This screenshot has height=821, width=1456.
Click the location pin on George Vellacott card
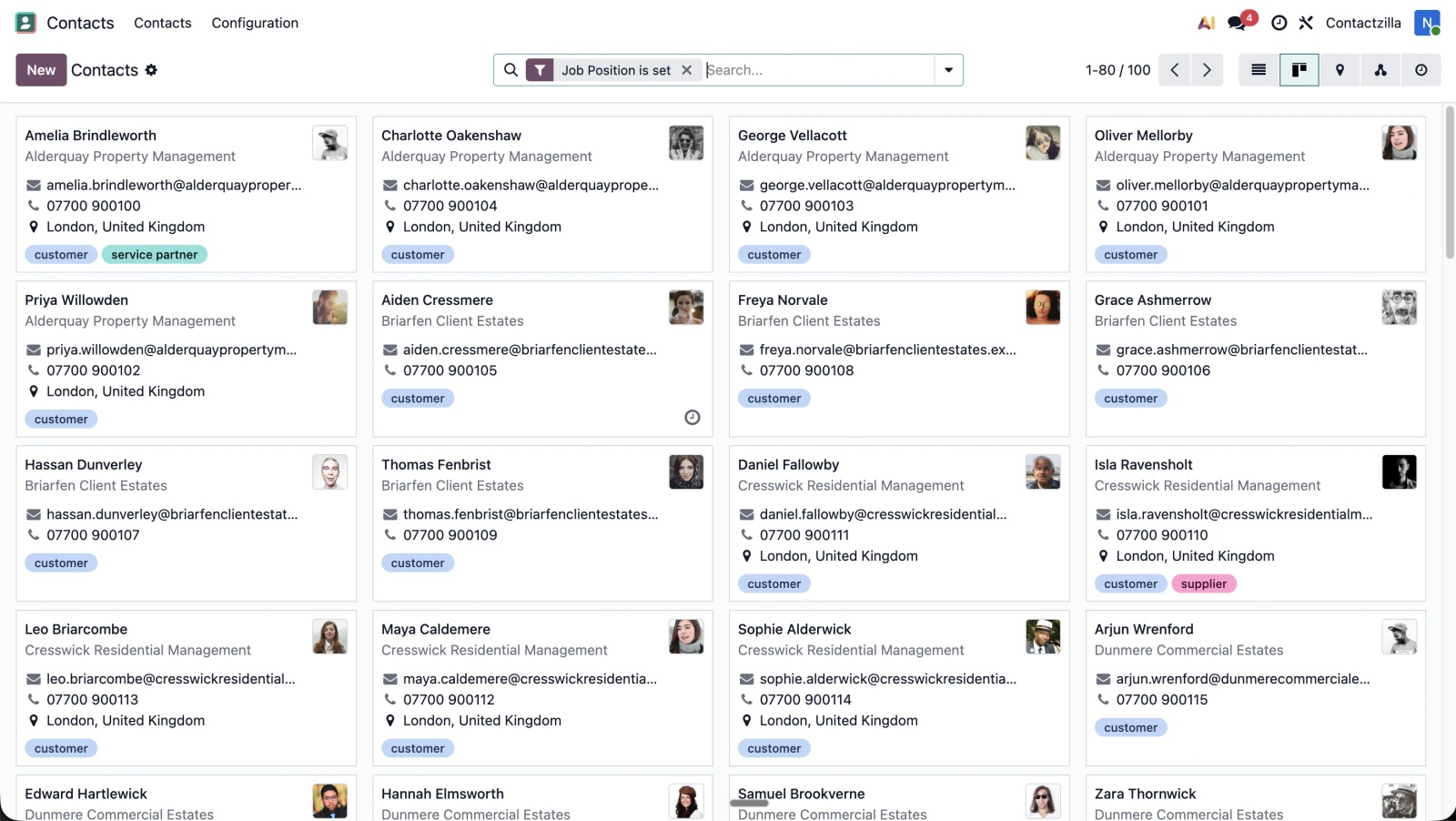pyautogui.click(x=746, y=227)
